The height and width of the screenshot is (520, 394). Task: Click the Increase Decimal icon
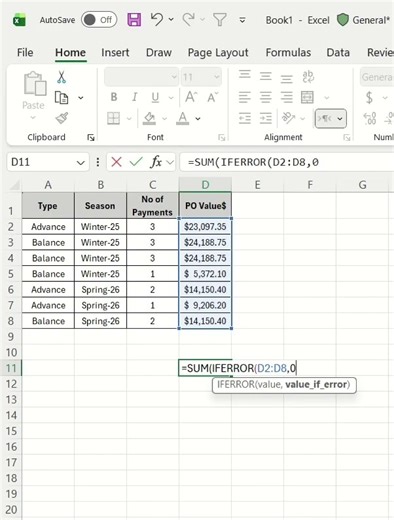(x=370, y=118)
